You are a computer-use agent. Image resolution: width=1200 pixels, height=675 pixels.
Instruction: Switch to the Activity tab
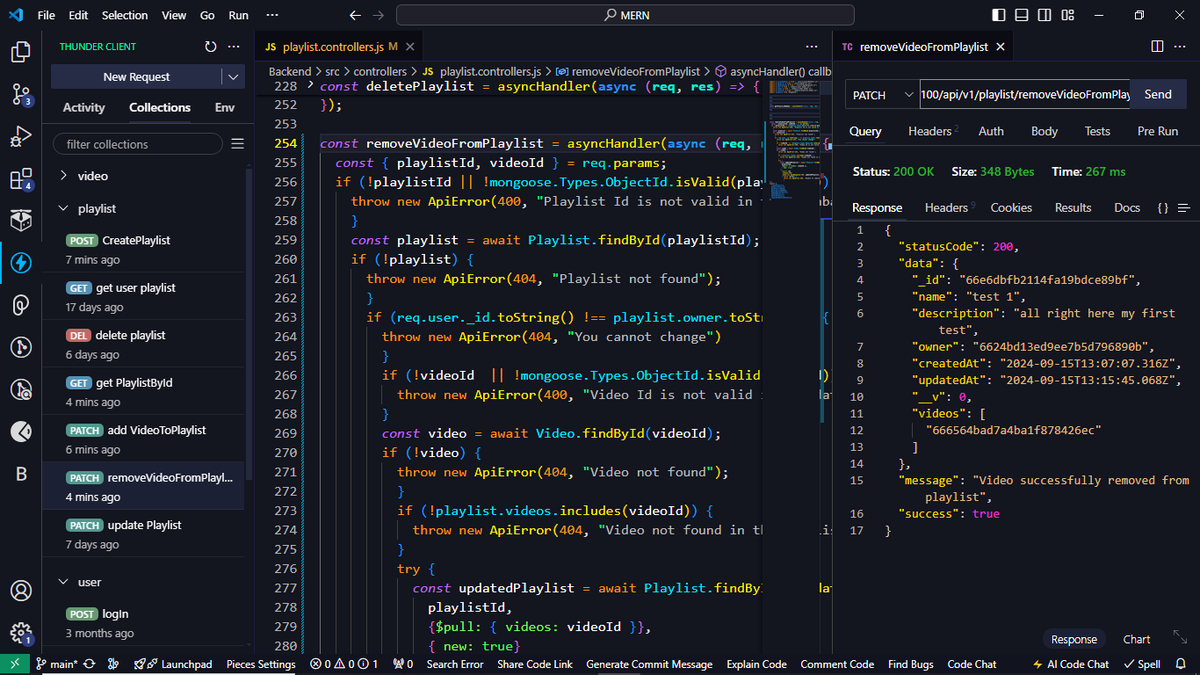tap(84, 108)
